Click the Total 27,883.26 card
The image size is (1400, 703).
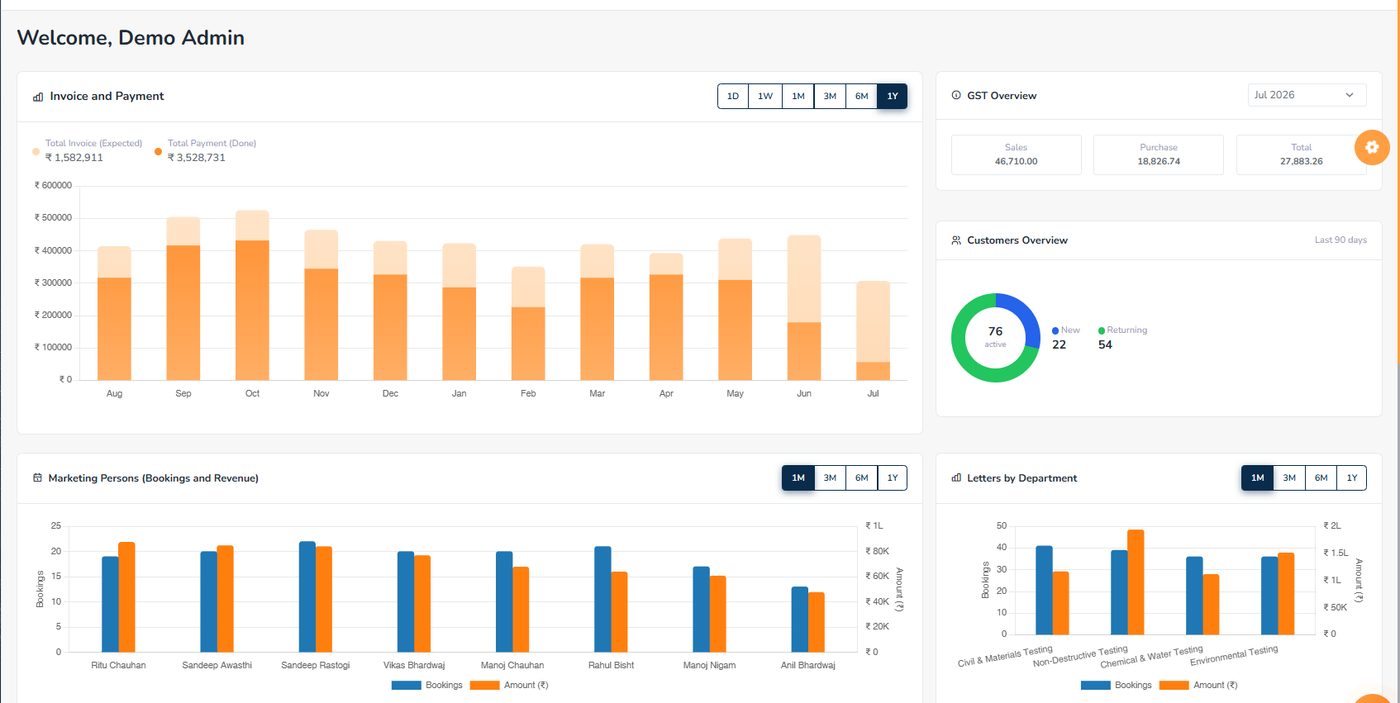pos(1301,155)
